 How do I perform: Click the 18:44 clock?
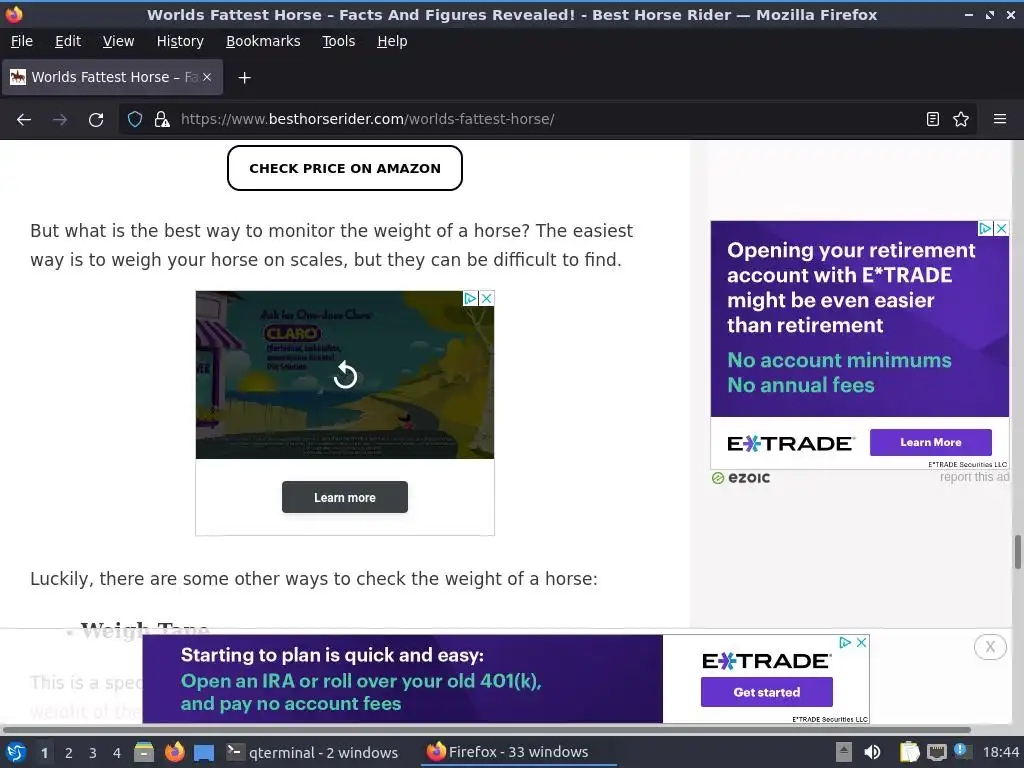pyautogui.click(x=1000, y=752)
